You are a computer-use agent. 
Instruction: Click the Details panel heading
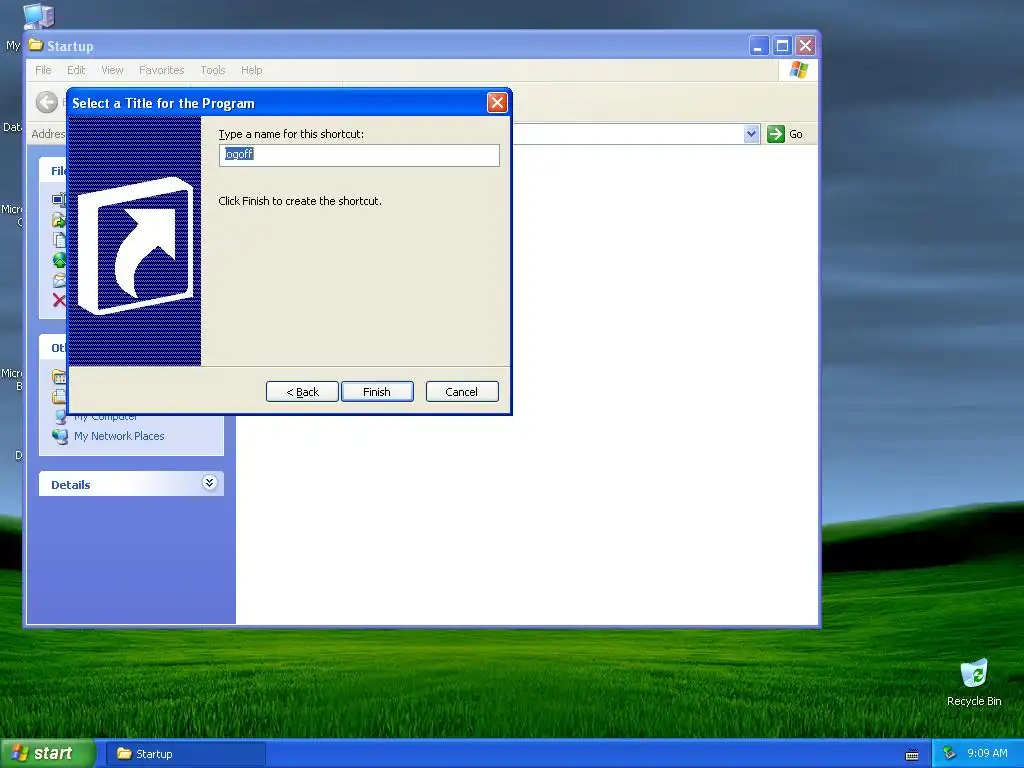click(x=71, y=485)
